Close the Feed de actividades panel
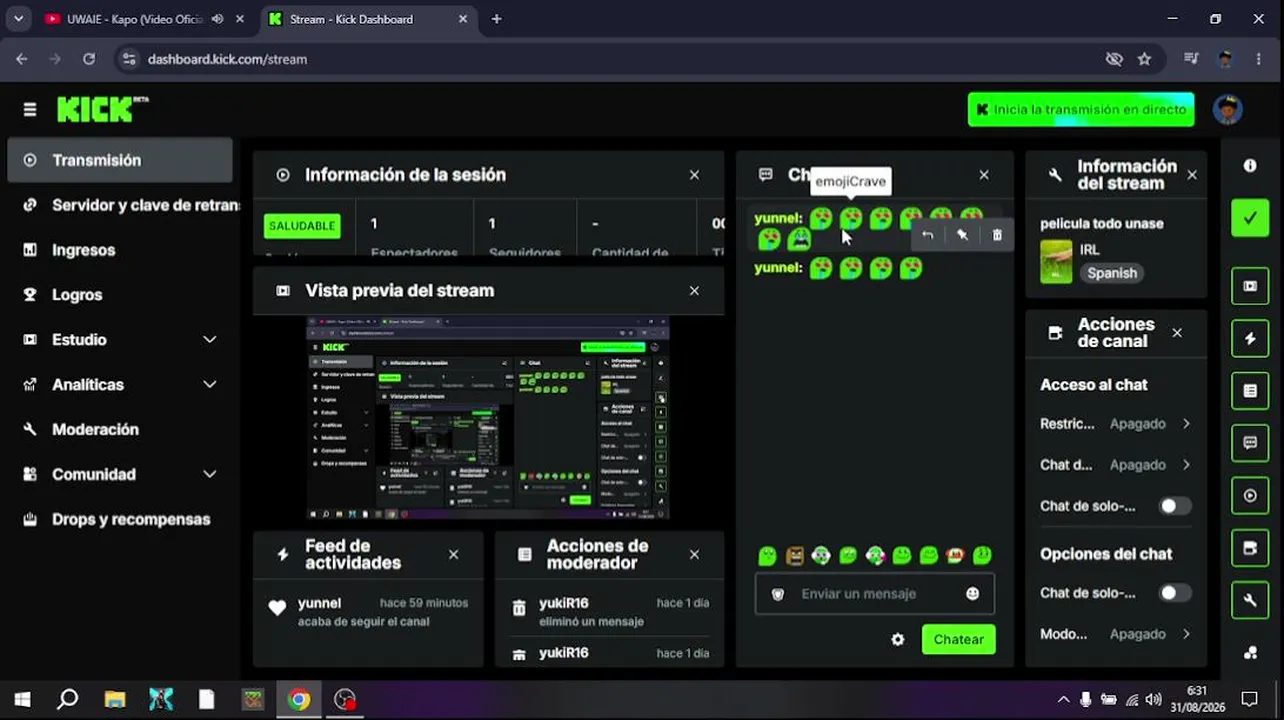The image size is (1284, 720). click(453, 555)
